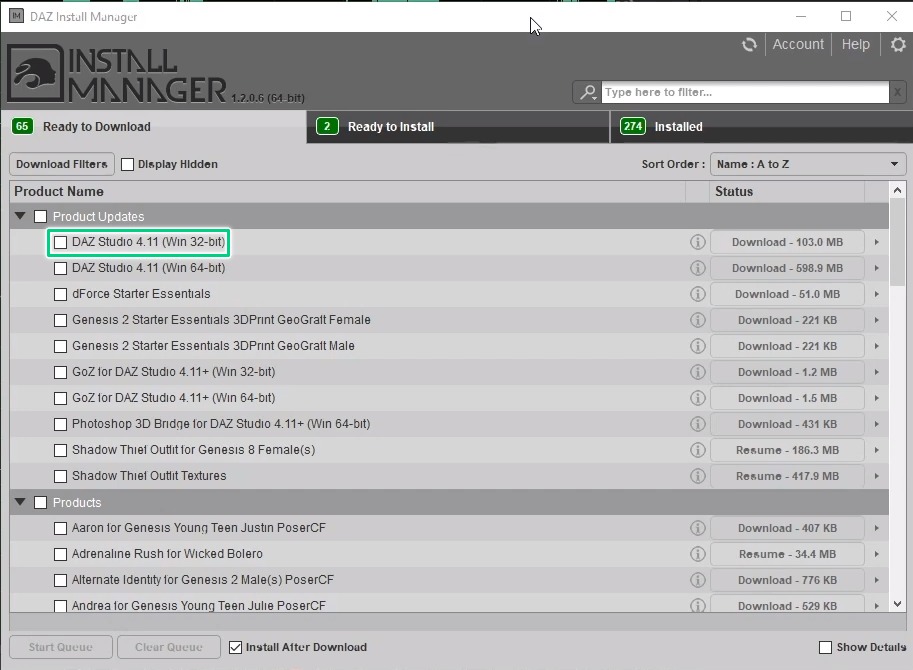Image resolution: width=913 pixels, height=670 pixels.
Task: Open the Download Filters panel
Action: pos(61,164)
